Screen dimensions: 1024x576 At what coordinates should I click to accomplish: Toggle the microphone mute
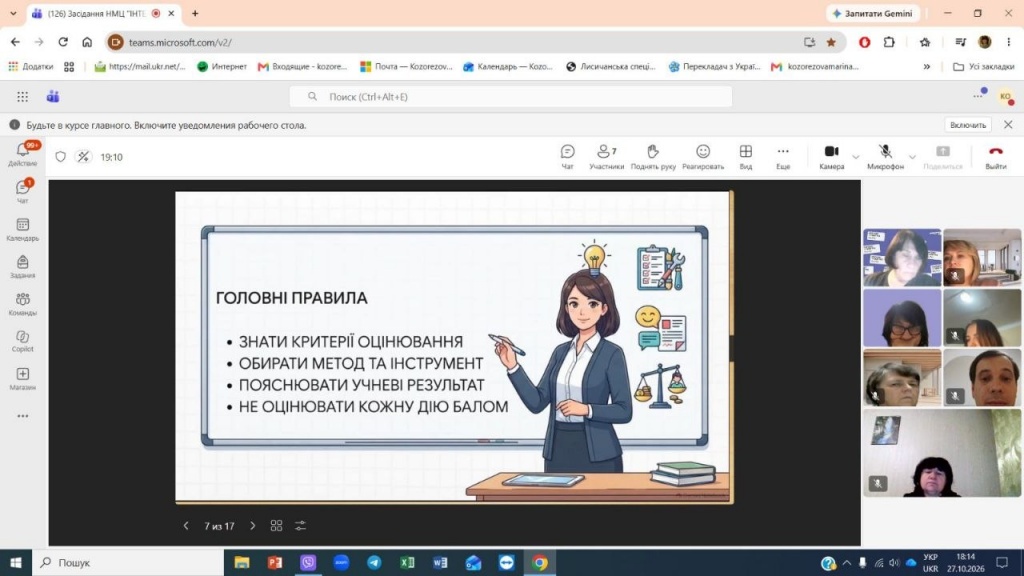[x=885, y=157]
